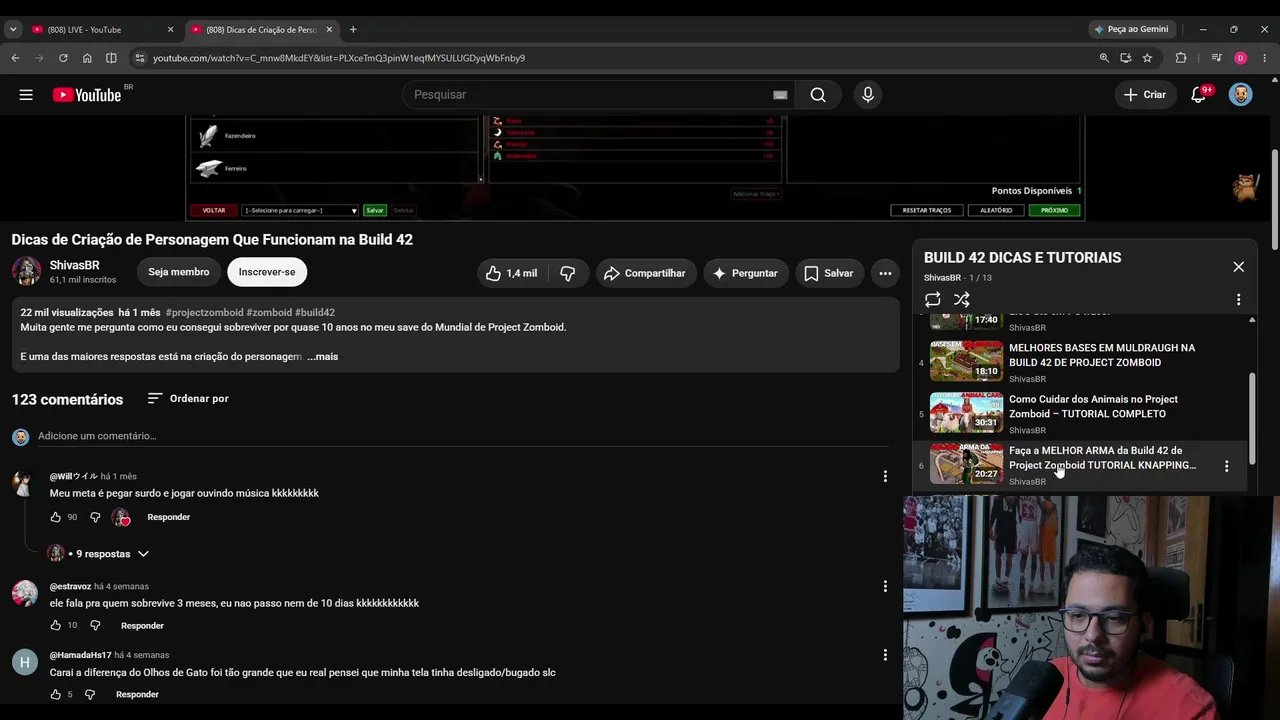
Task: Close the LIVE - YouTube tab
Action: (170, 30)
